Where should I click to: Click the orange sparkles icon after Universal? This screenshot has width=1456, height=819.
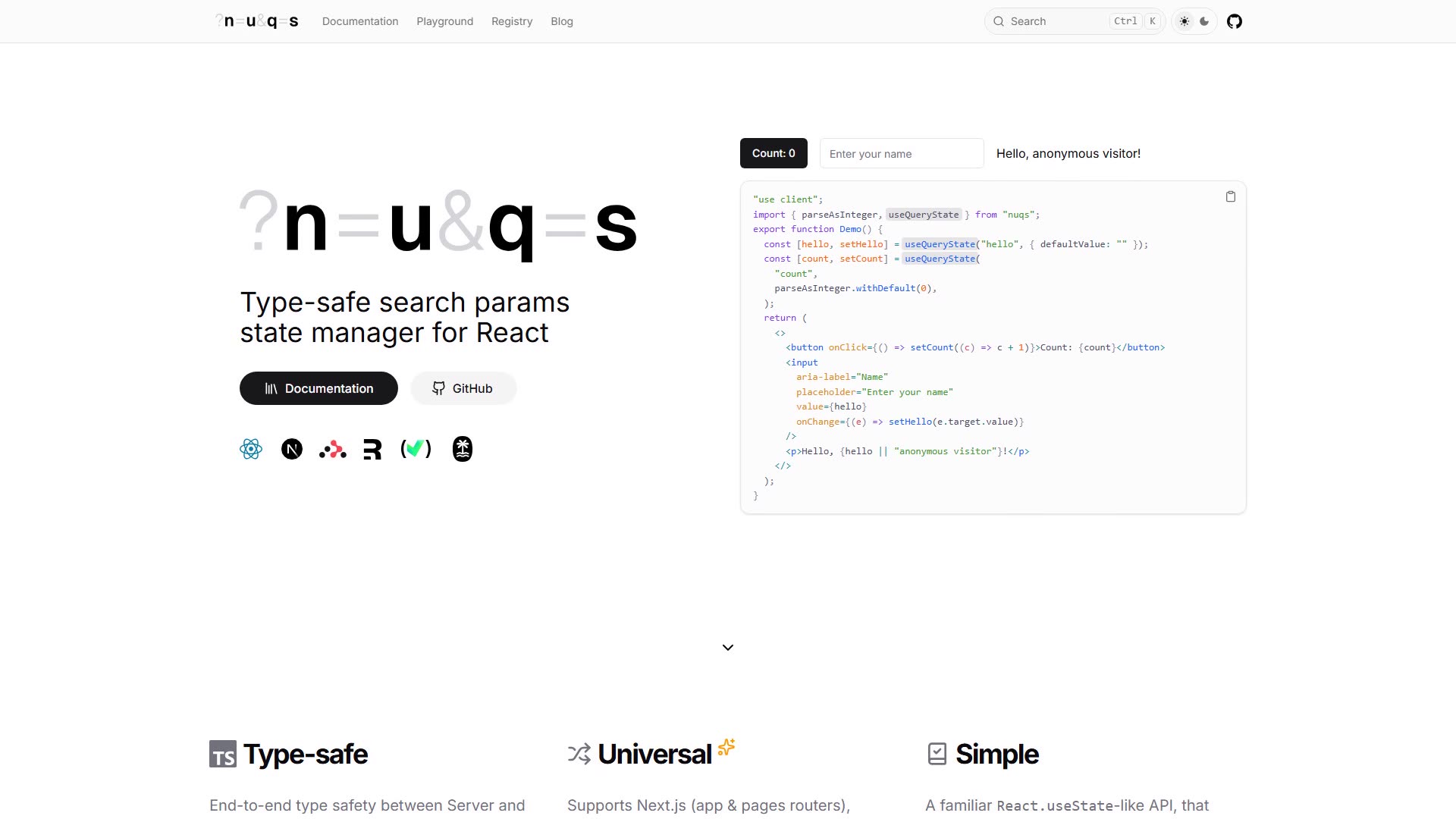coord(726,747)
